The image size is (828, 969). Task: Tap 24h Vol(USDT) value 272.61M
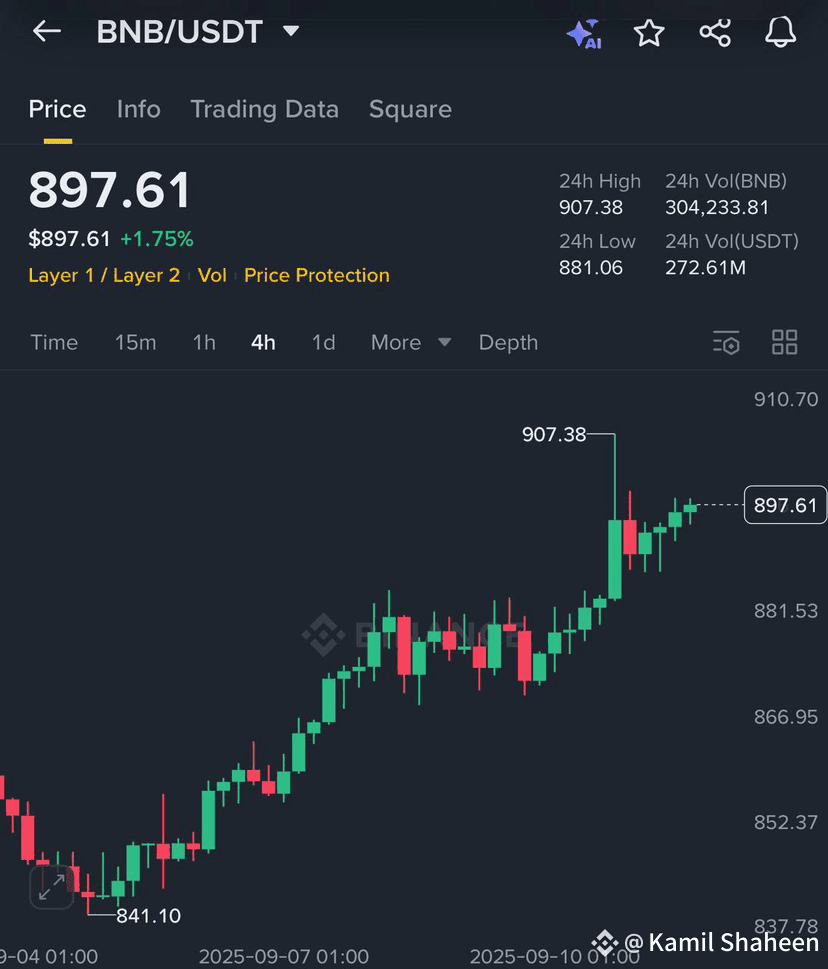tap(705, 268)
